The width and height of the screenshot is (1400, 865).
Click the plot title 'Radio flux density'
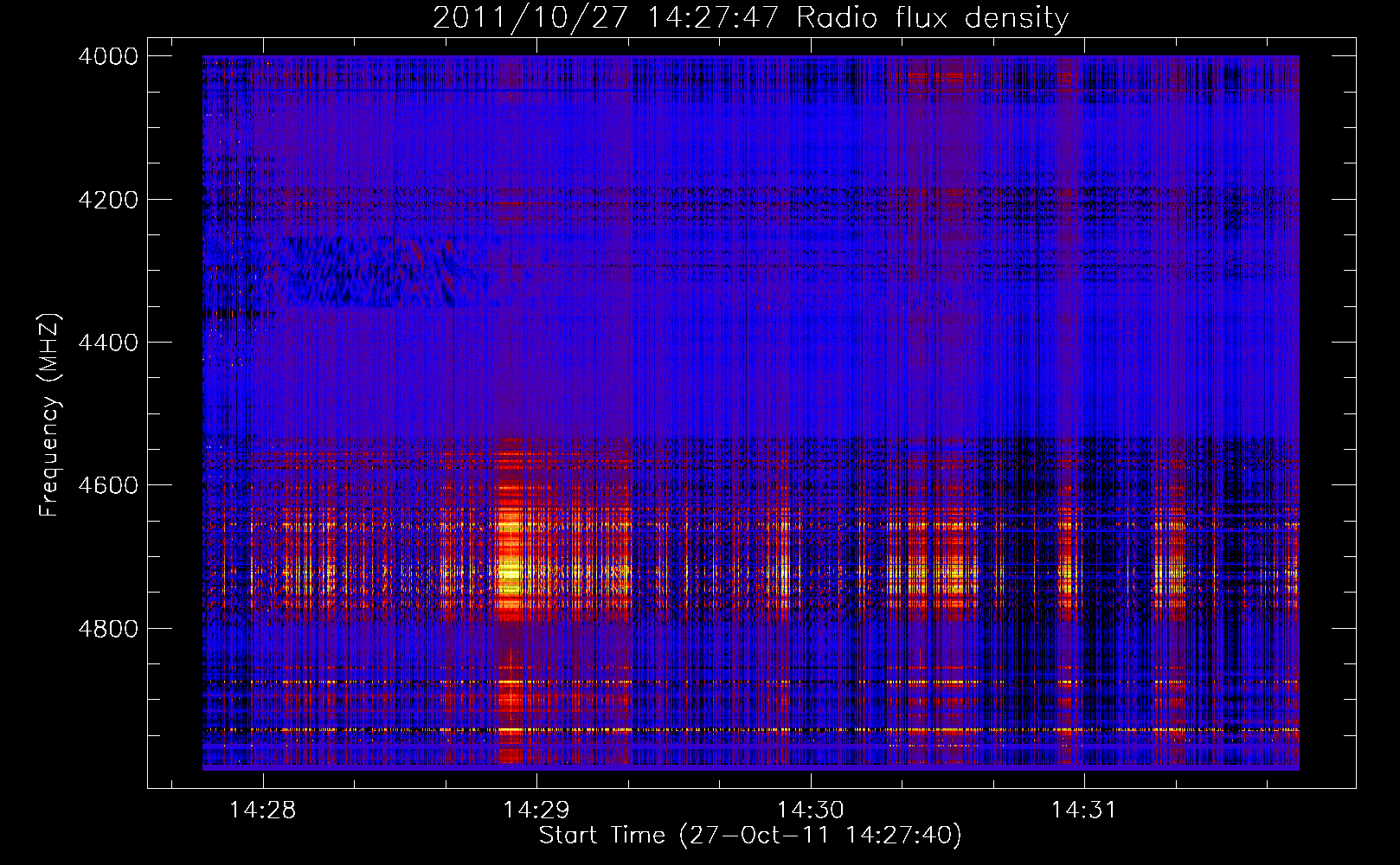tap(933, 18)
